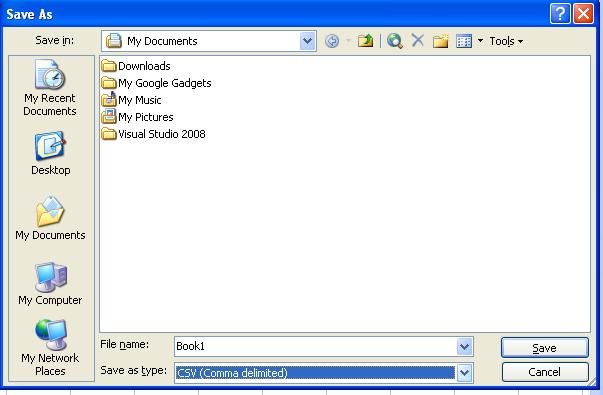Jump to Desktop in the places bar

click(50, 153)
